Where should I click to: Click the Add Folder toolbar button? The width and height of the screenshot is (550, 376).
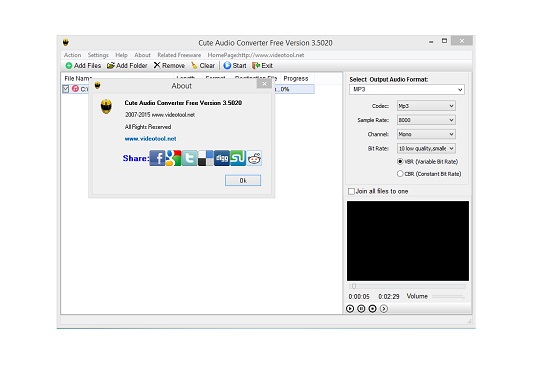coord(127,66)
